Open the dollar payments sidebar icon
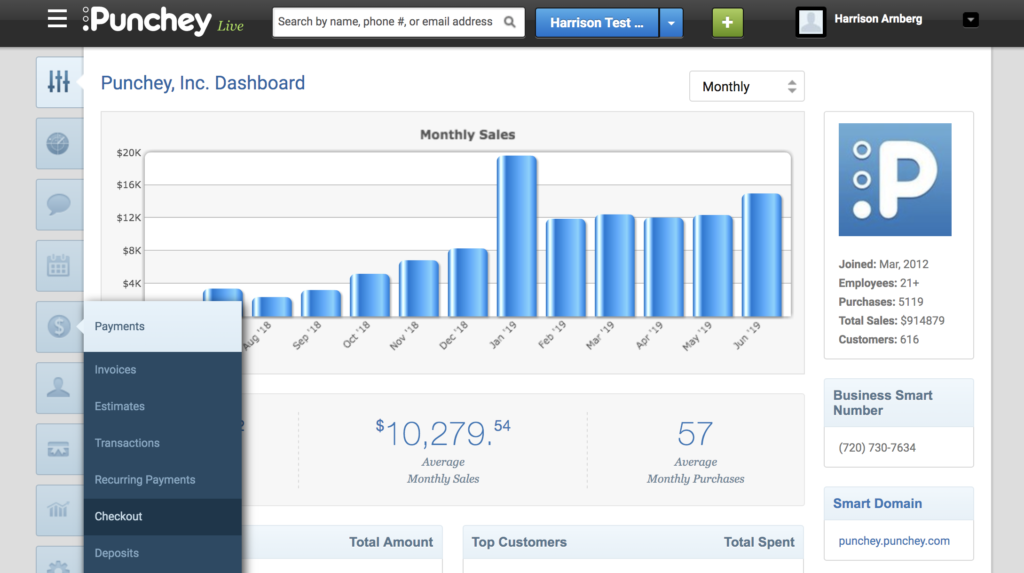 point(59,327)
